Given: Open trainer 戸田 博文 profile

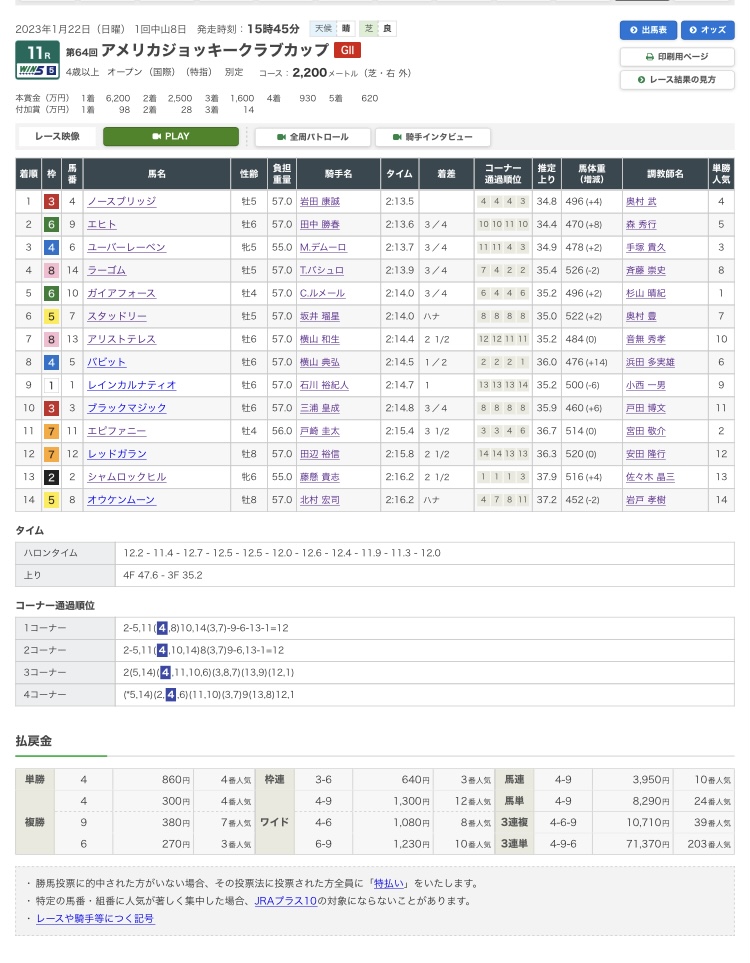Looking at the screenshot, I should 646,408.
